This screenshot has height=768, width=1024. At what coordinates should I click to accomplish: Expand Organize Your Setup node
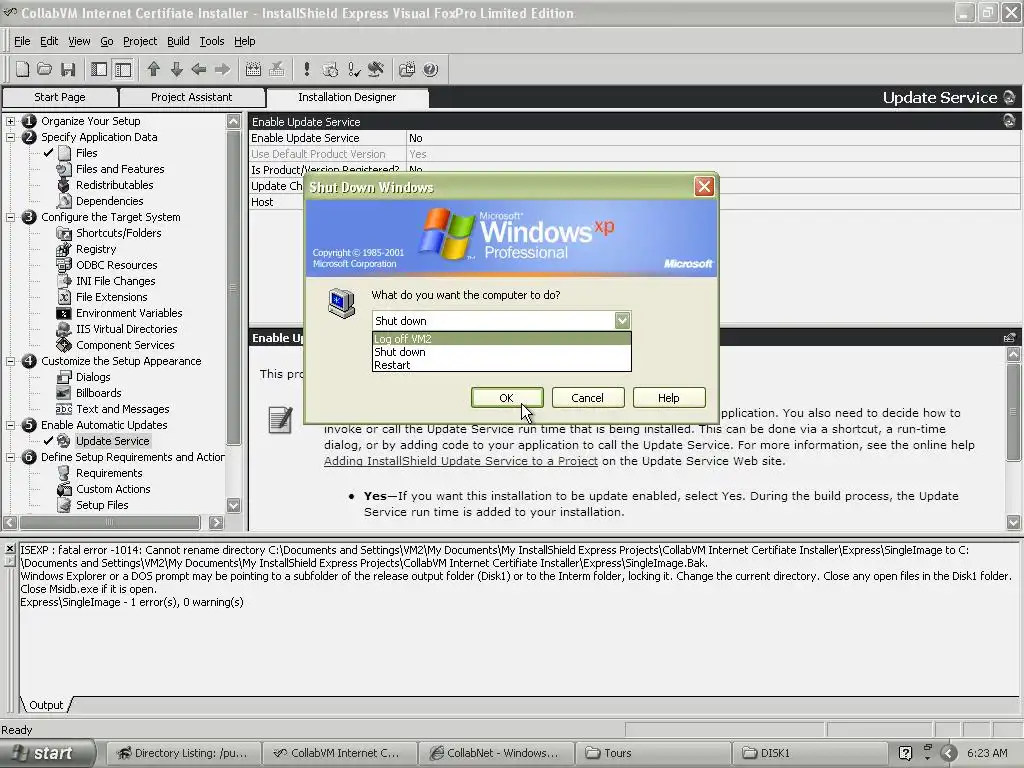[x=10, y=121]
